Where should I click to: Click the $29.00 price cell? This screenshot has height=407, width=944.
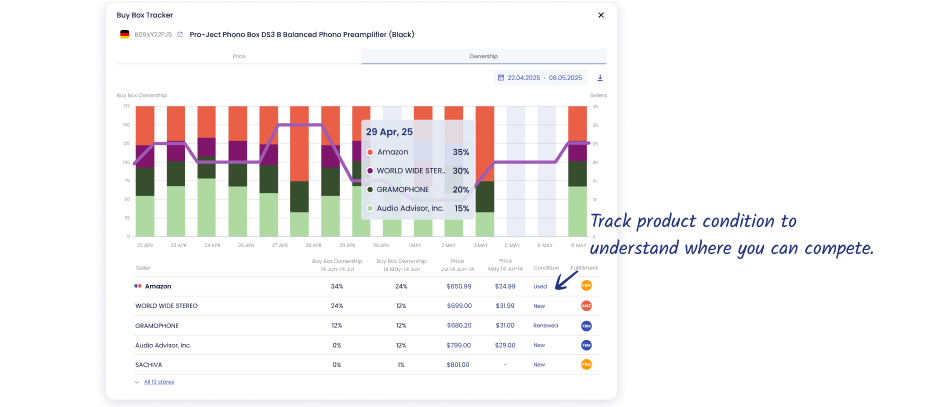[505, 346]
